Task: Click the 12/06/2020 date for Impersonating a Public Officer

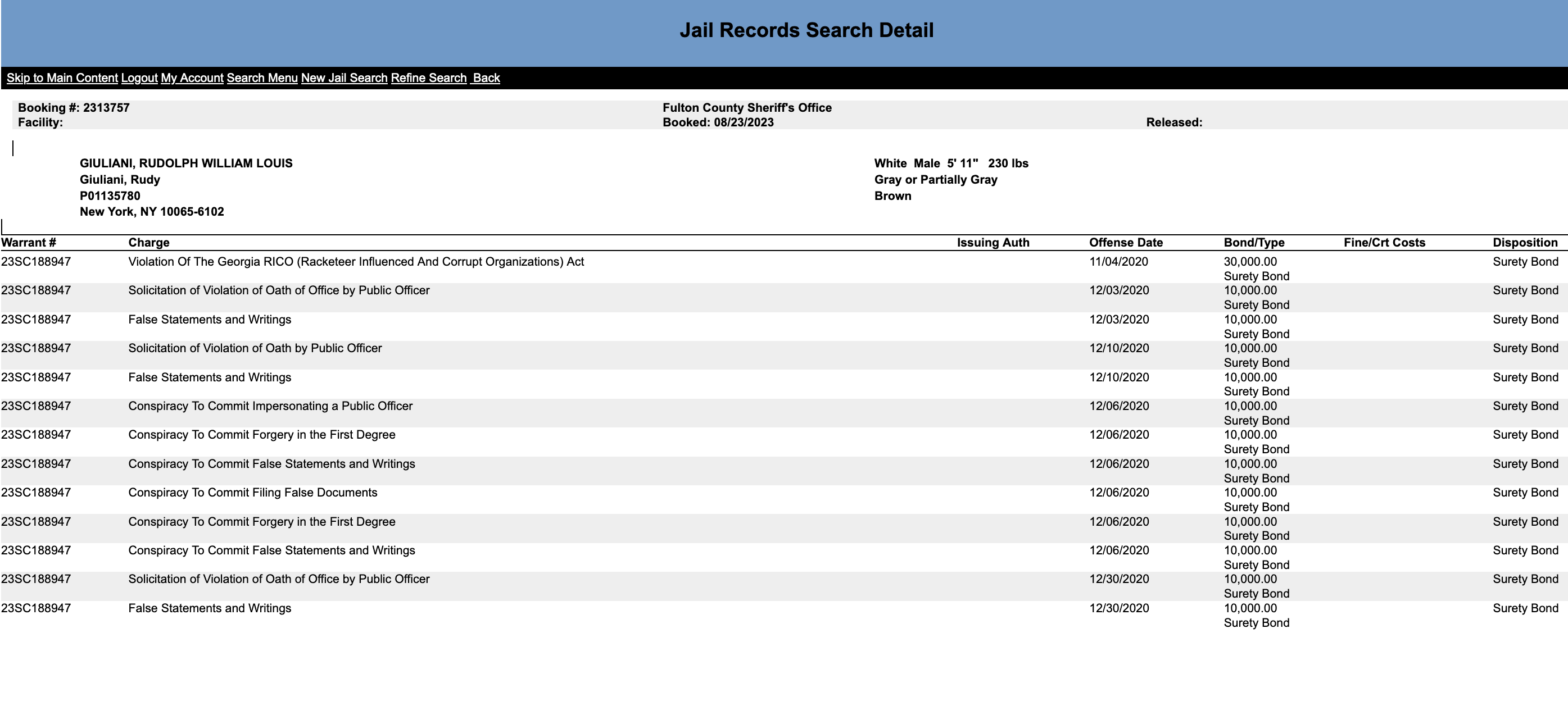Action: pyautogui.click(x=1119, y=406)
